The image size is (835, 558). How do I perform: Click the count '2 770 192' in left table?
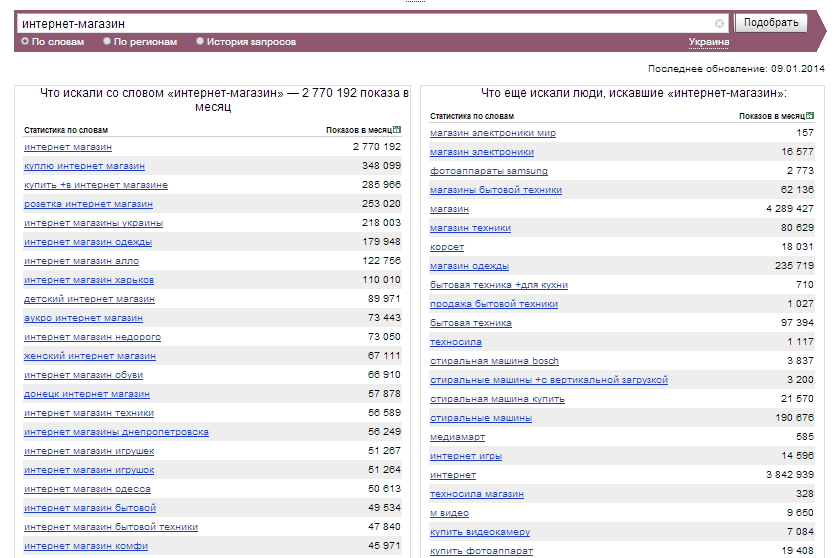376,147
